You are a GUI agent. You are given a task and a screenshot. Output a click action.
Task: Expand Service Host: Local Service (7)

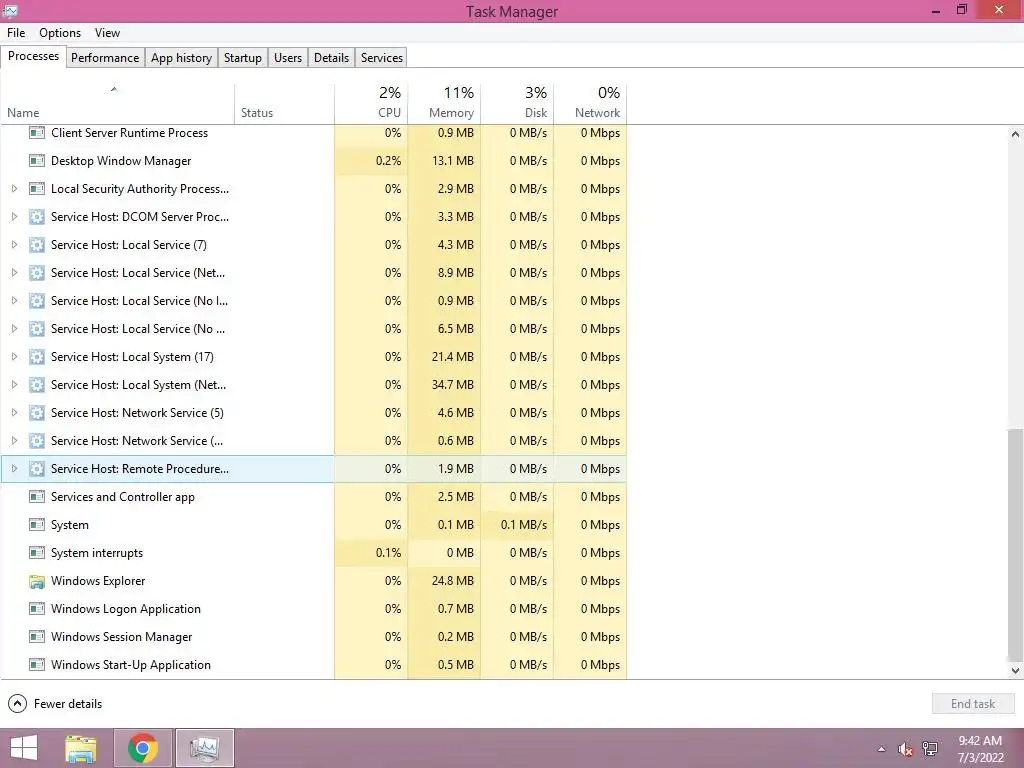coord(14,245)
